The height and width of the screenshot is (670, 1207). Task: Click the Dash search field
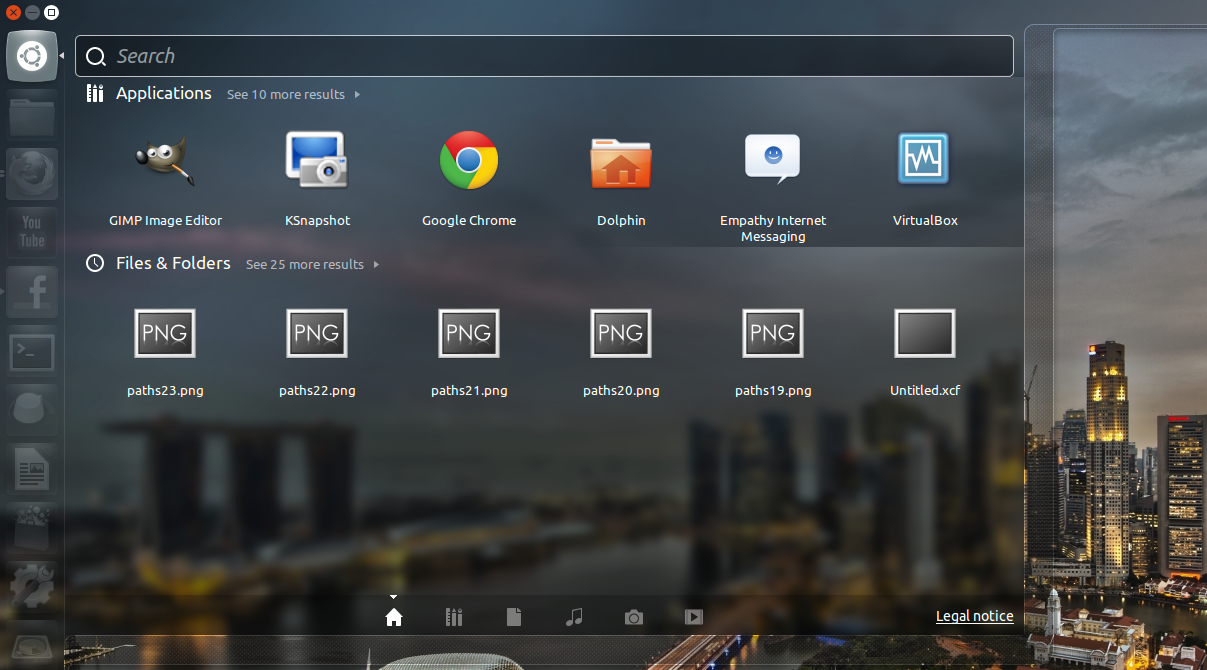[x=544, y=56]
